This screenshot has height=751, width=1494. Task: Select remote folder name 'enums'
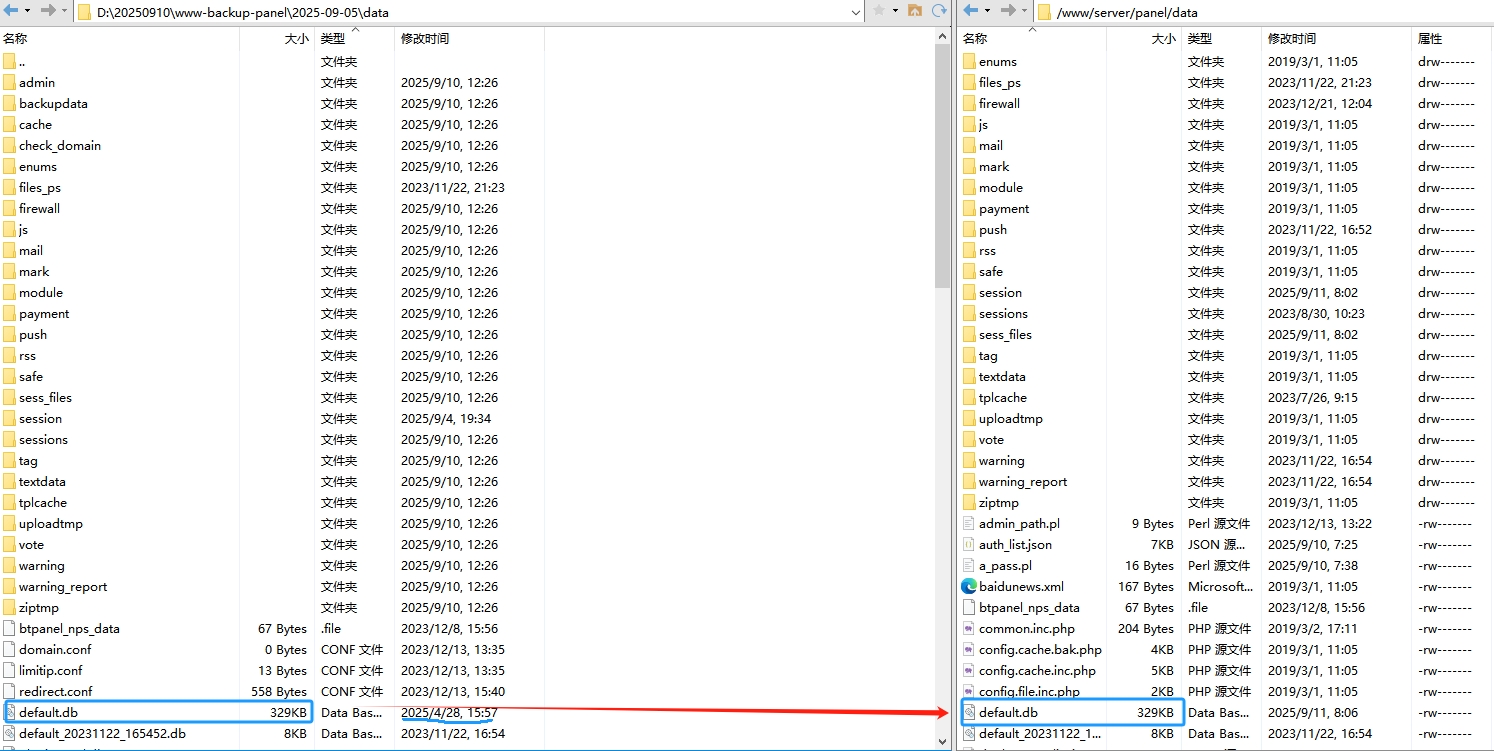point(998,62)
